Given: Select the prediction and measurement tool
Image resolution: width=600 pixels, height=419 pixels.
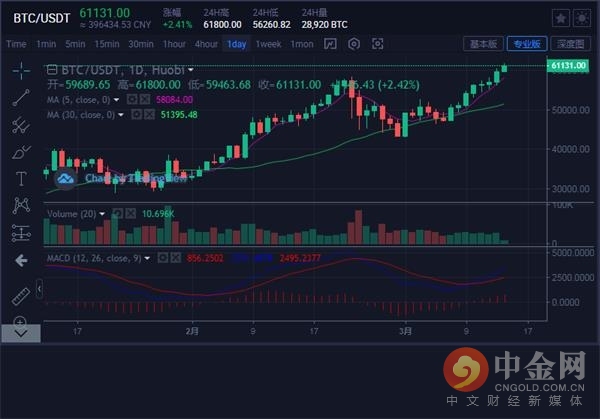Looking at the screenshot, I should pos(21,233).
